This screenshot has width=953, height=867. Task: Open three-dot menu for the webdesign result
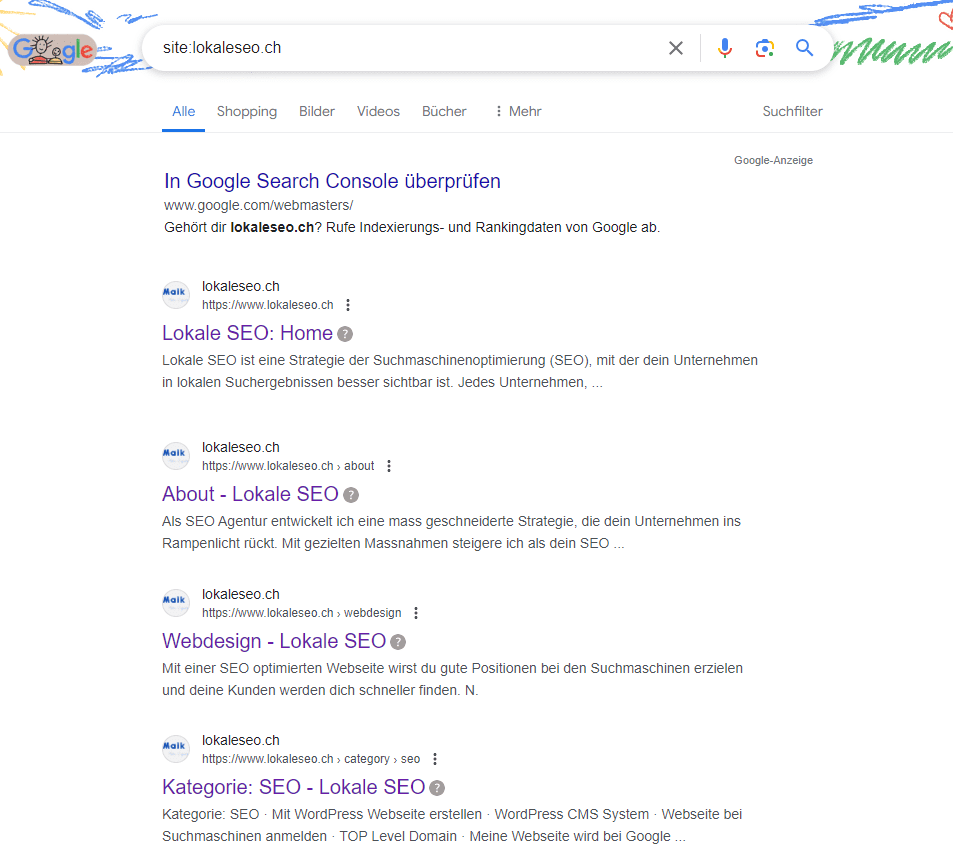point(416,613)
